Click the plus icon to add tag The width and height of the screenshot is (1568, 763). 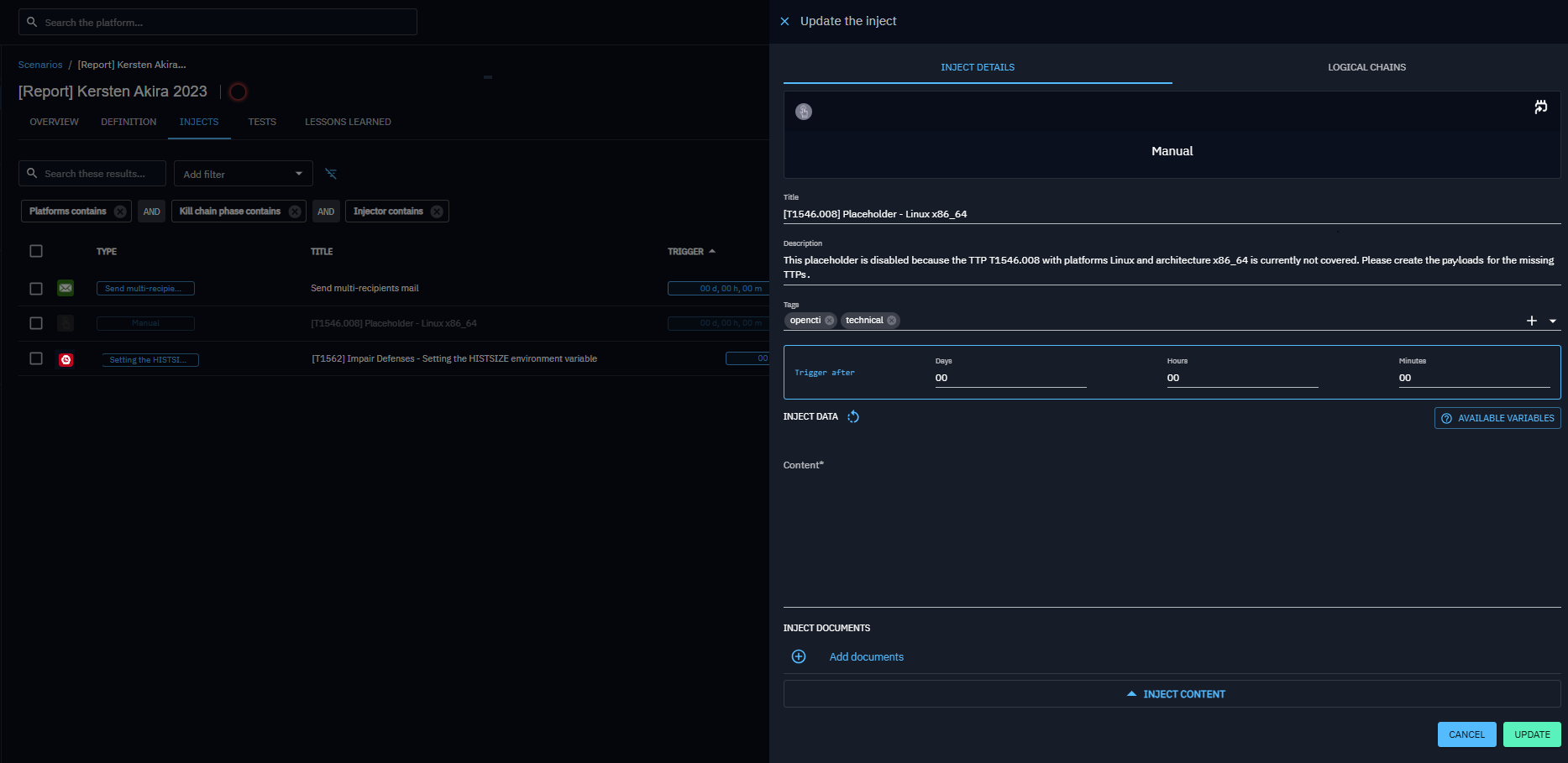[1531, 321]
